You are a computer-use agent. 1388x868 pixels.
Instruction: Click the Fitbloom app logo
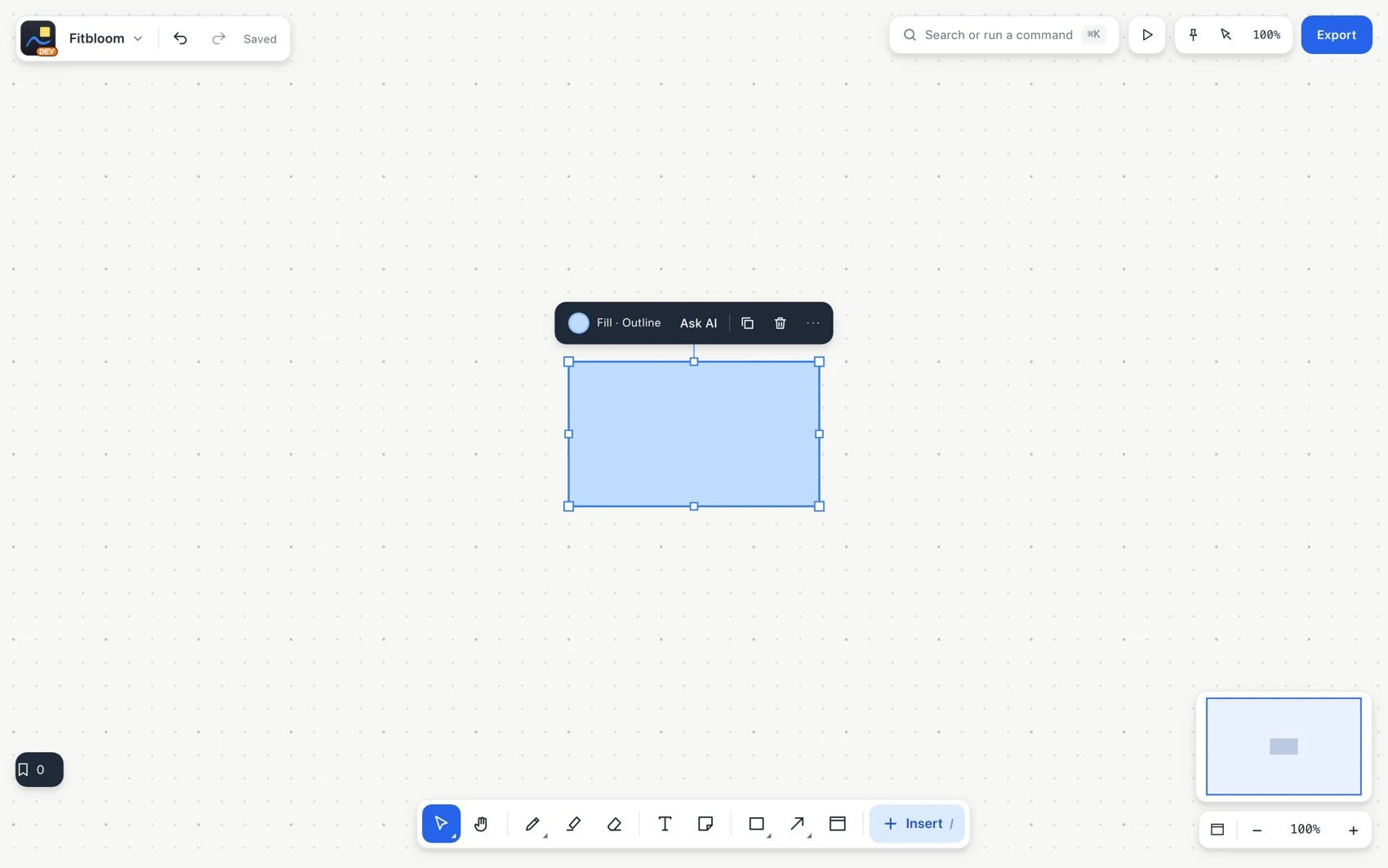tap(38, 38)
